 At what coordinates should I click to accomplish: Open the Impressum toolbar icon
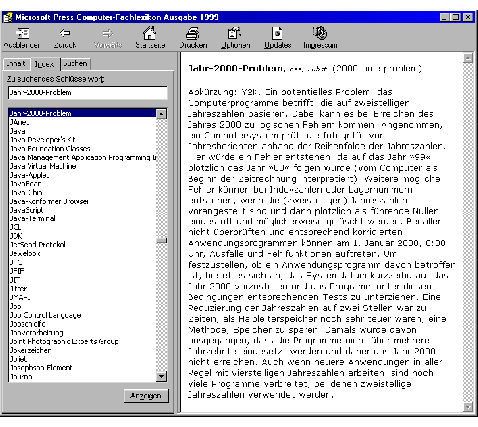(320, 33)
